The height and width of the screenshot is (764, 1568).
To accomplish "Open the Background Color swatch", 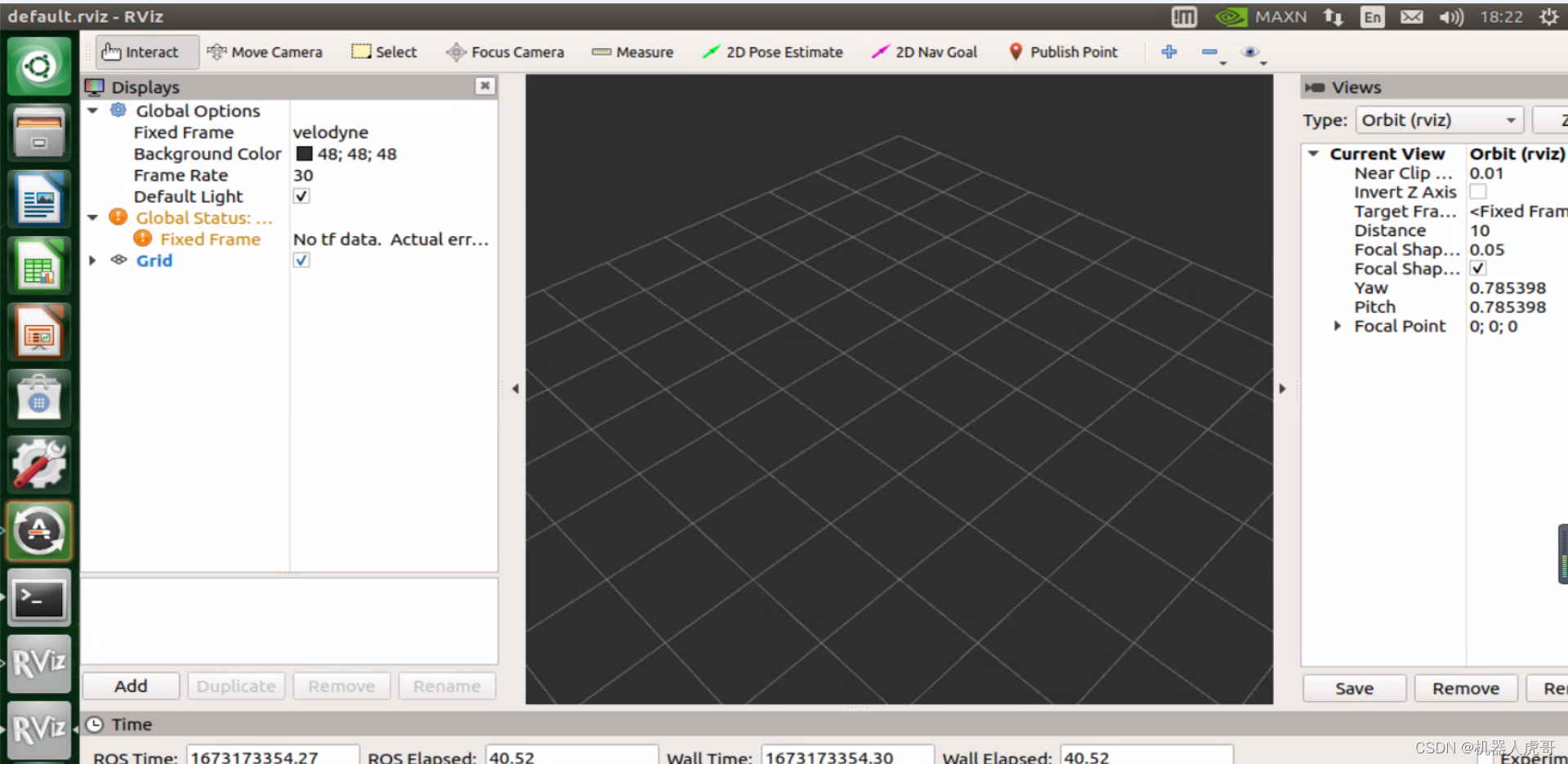I will coord(304,154).
